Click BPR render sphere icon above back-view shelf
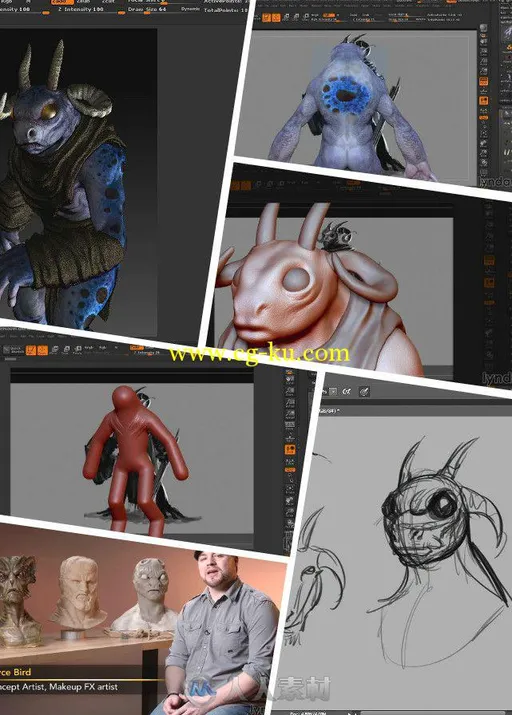 [484, 28]
